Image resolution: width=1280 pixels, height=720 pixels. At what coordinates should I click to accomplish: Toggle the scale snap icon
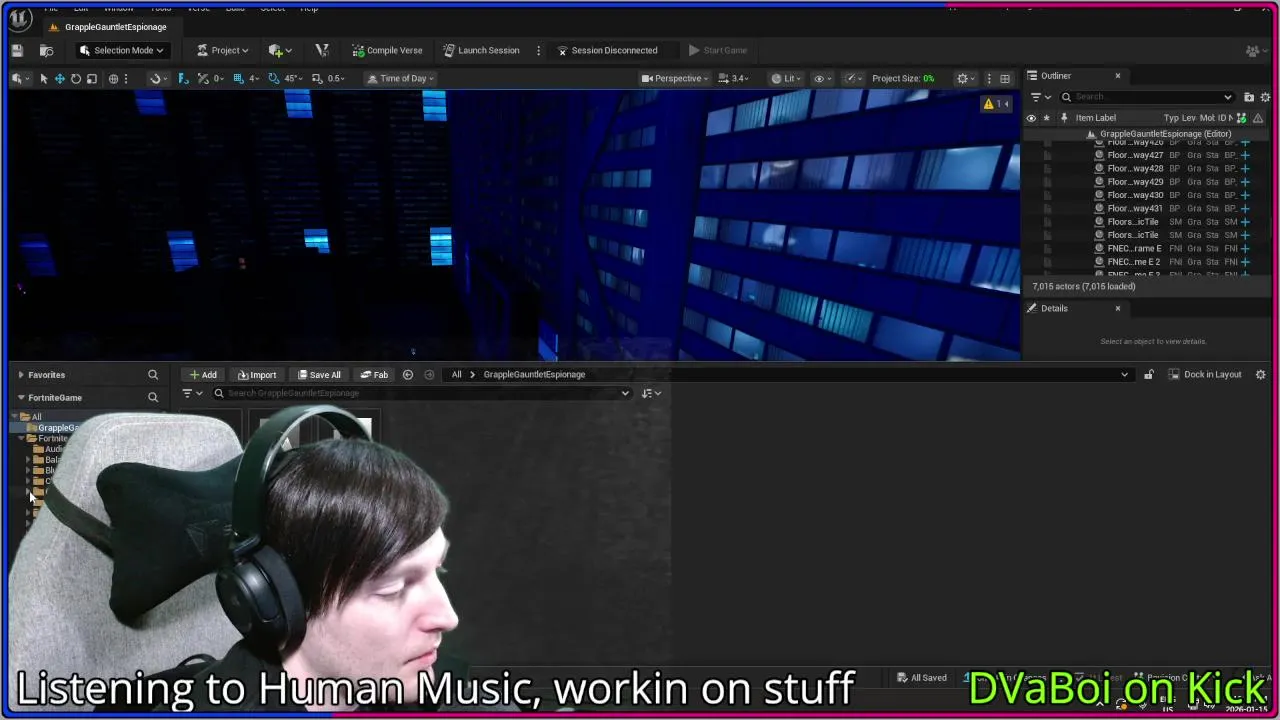click(317, 78)
